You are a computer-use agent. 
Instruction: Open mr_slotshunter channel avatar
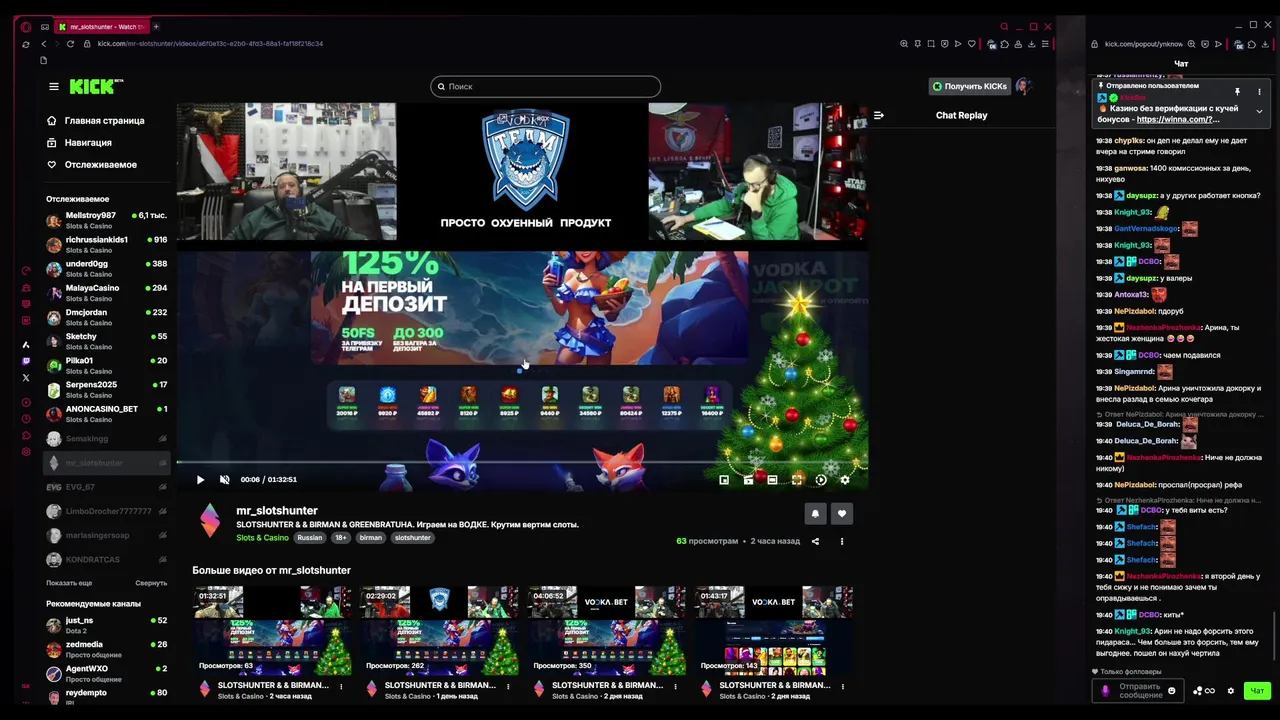(210, 521)
